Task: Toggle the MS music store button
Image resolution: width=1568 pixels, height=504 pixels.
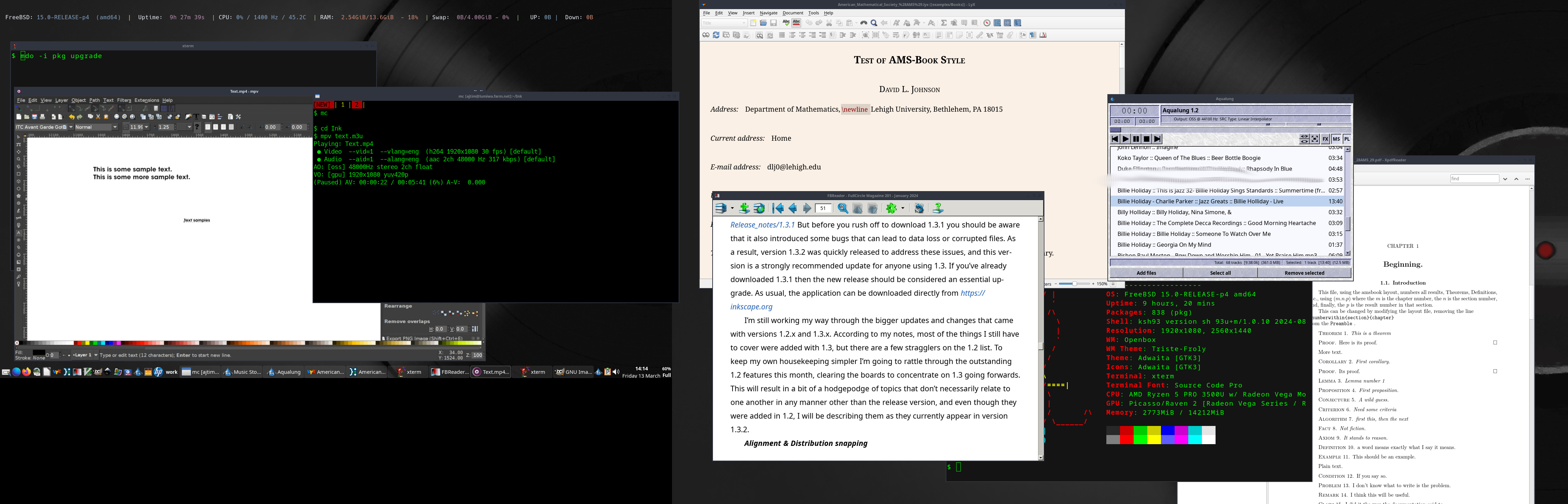Action: 1336,139
